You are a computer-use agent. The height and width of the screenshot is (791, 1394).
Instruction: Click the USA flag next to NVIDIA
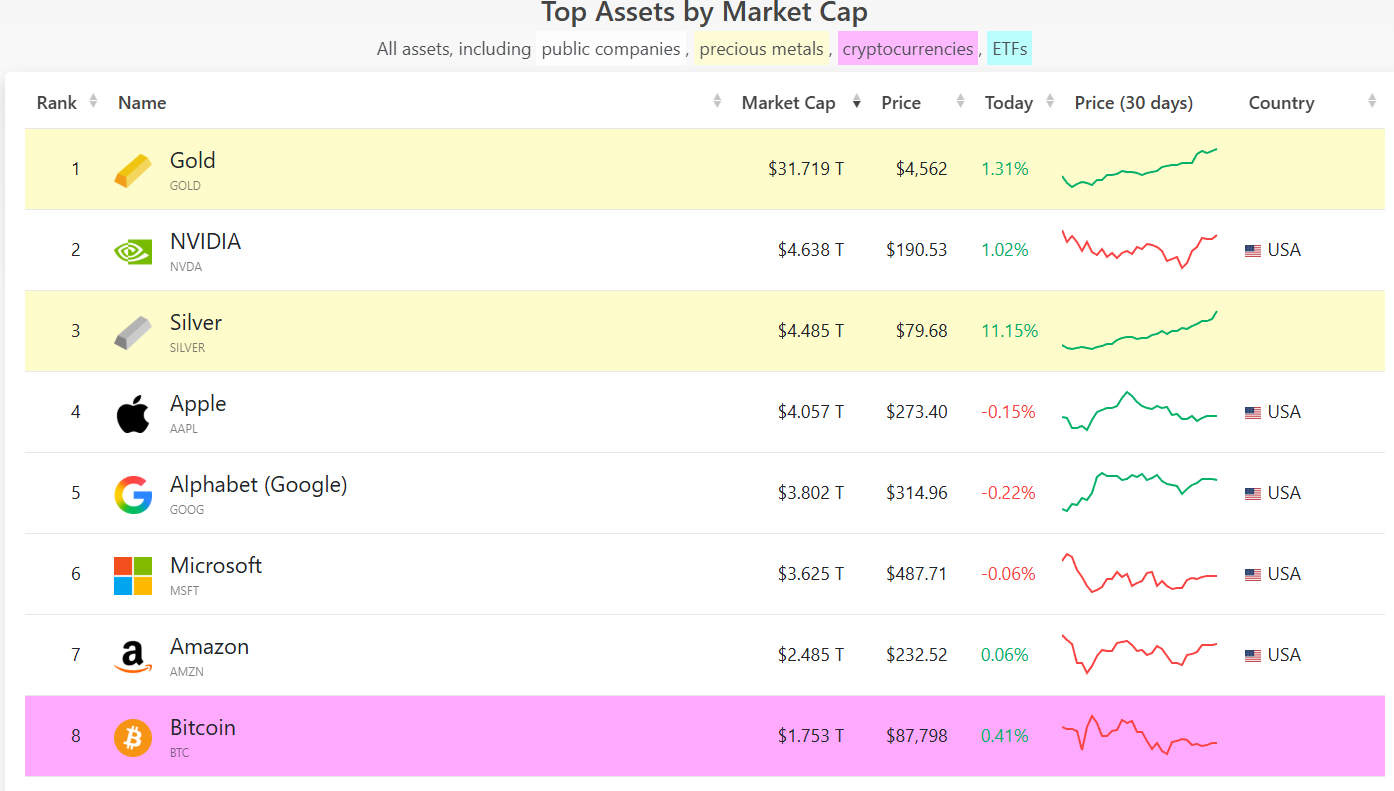point(1253,250)
